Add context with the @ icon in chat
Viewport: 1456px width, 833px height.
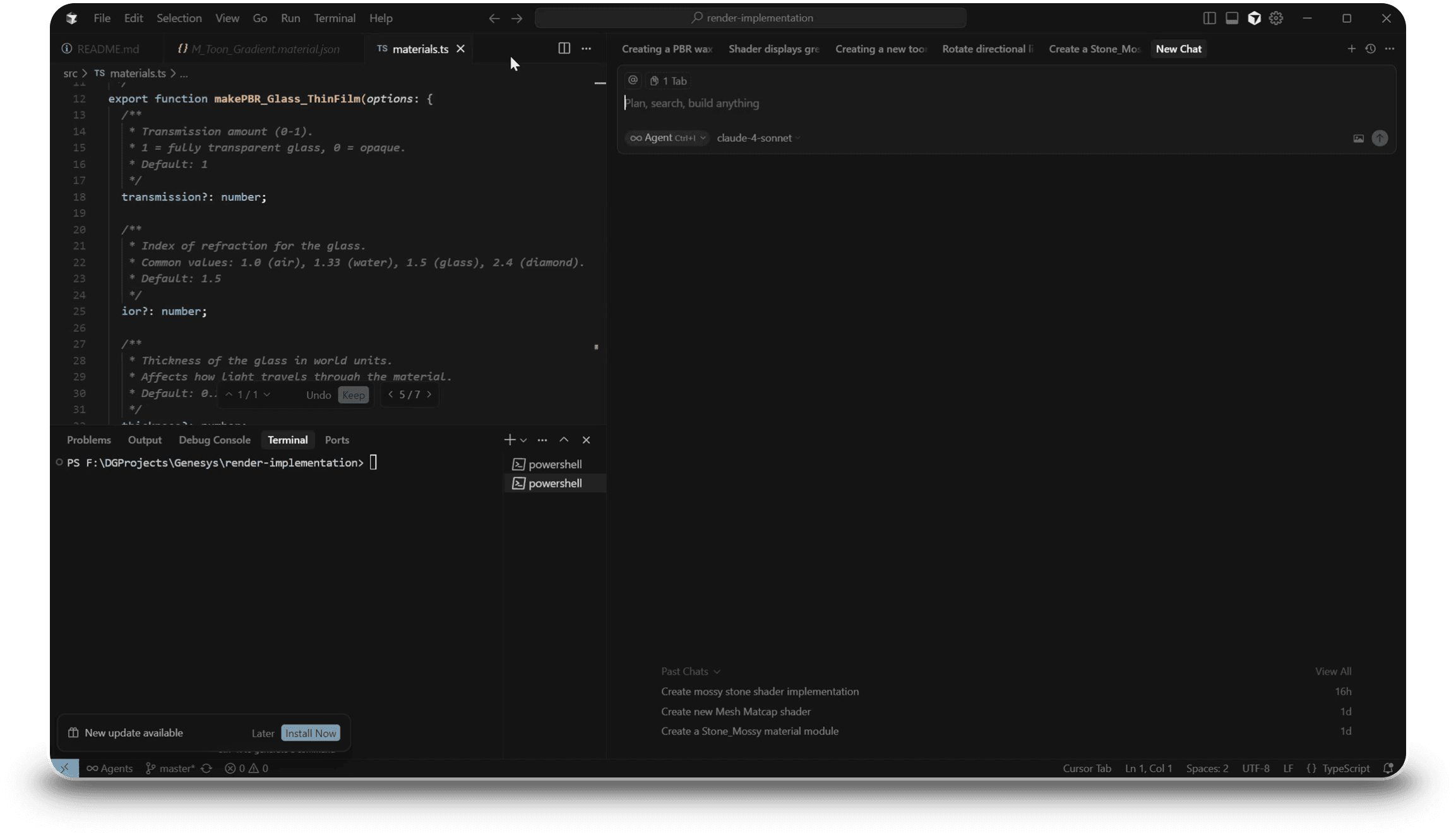coord(633,80)
